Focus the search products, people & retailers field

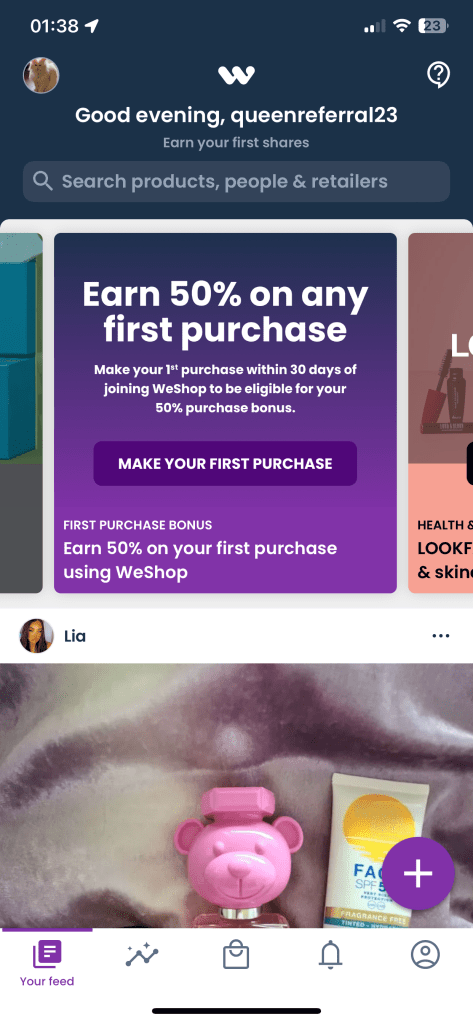(x=236, y=181)
